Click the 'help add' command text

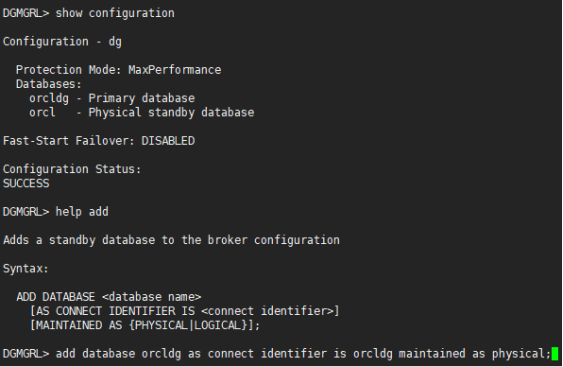click(82, 212)
